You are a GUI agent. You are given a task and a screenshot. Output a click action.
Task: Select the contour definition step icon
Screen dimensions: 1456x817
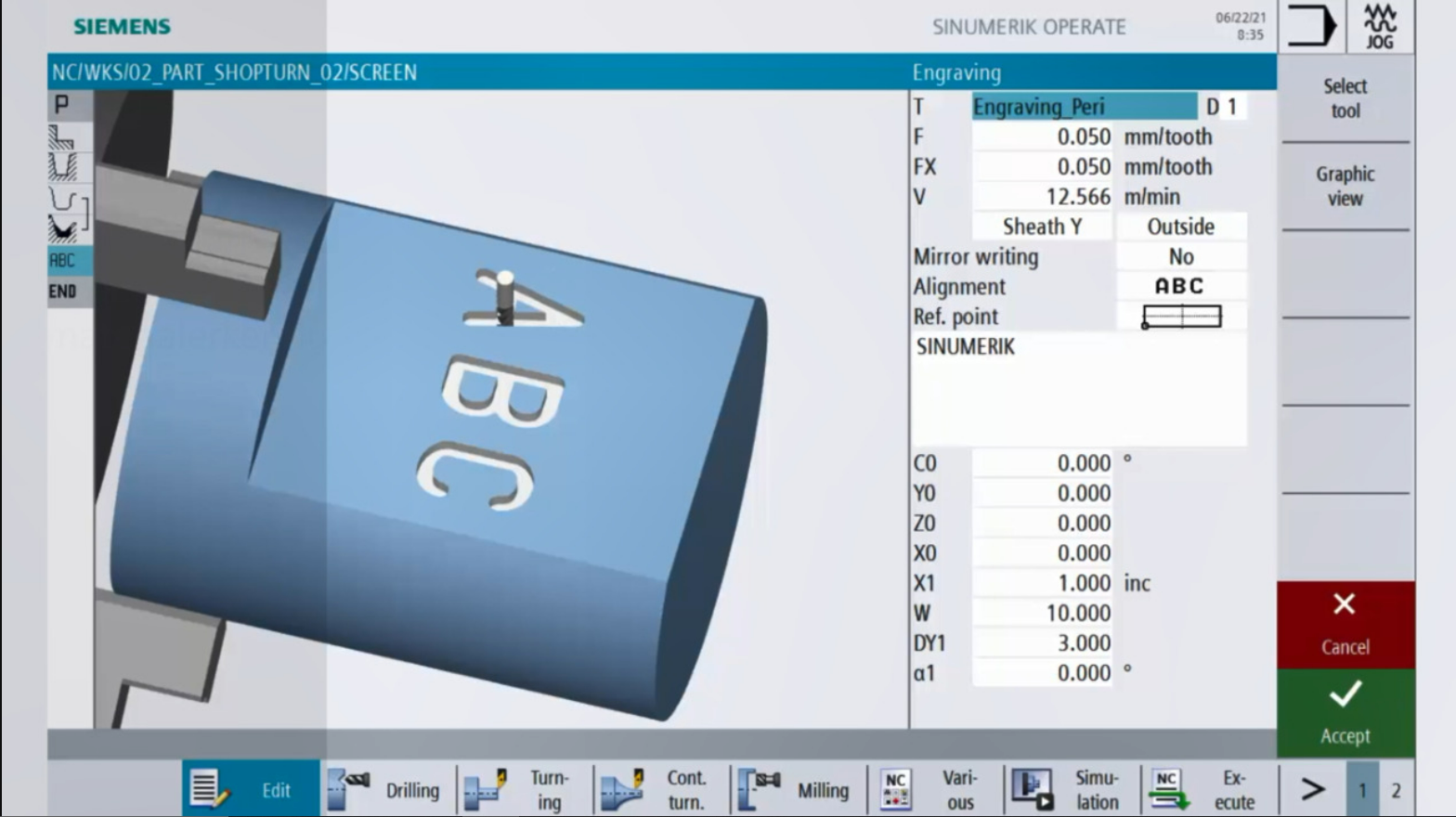coord(62,199)
